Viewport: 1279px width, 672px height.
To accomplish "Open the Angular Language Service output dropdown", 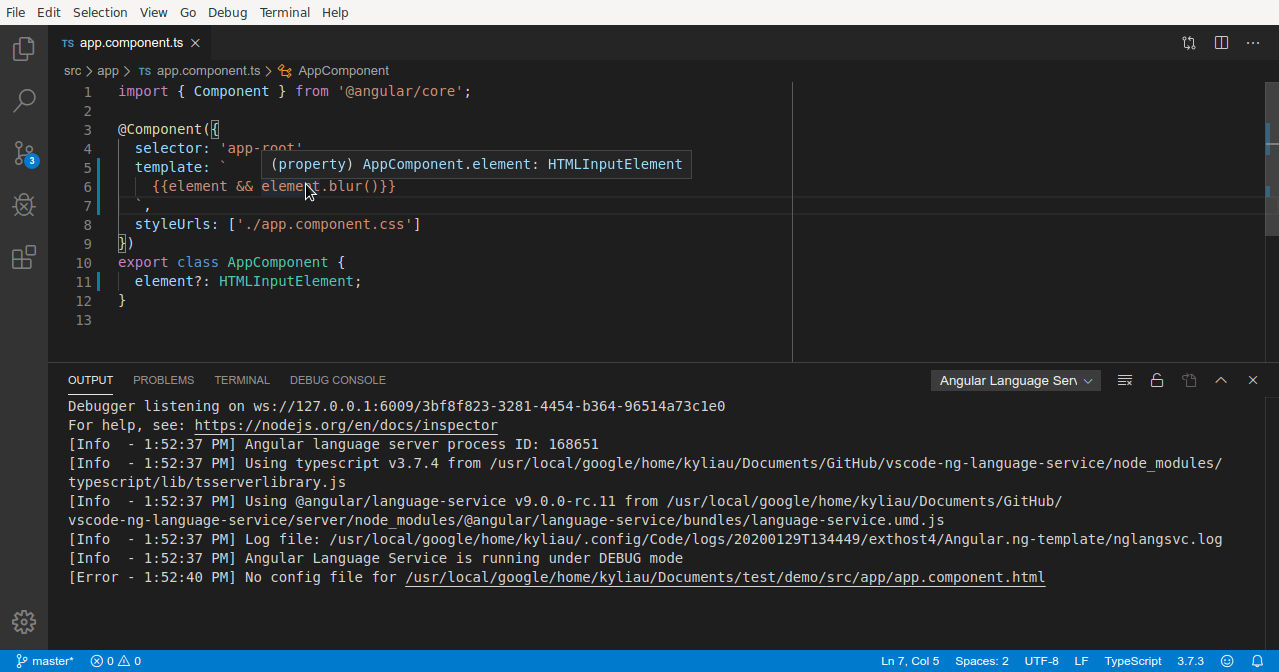I will point(1016,380).
